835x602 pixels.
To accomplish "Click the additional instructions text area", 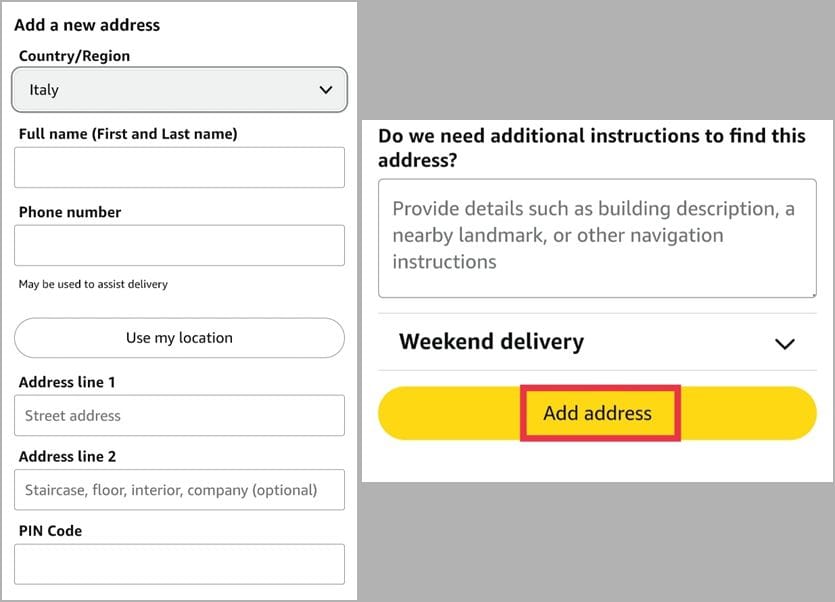I will (x=597, y=237).
